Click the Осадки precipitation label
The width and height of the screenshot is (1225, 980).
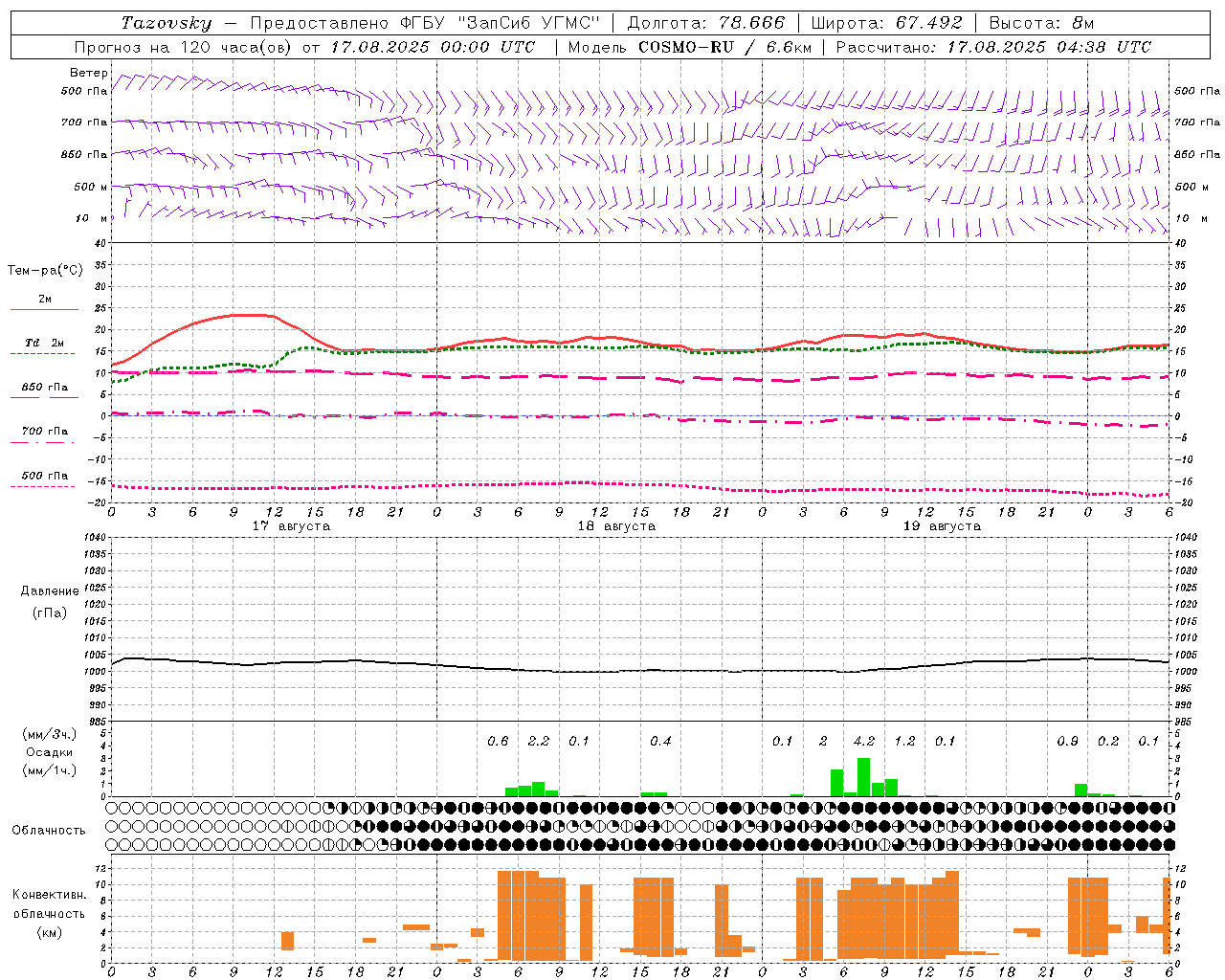(x=50, y=752)
